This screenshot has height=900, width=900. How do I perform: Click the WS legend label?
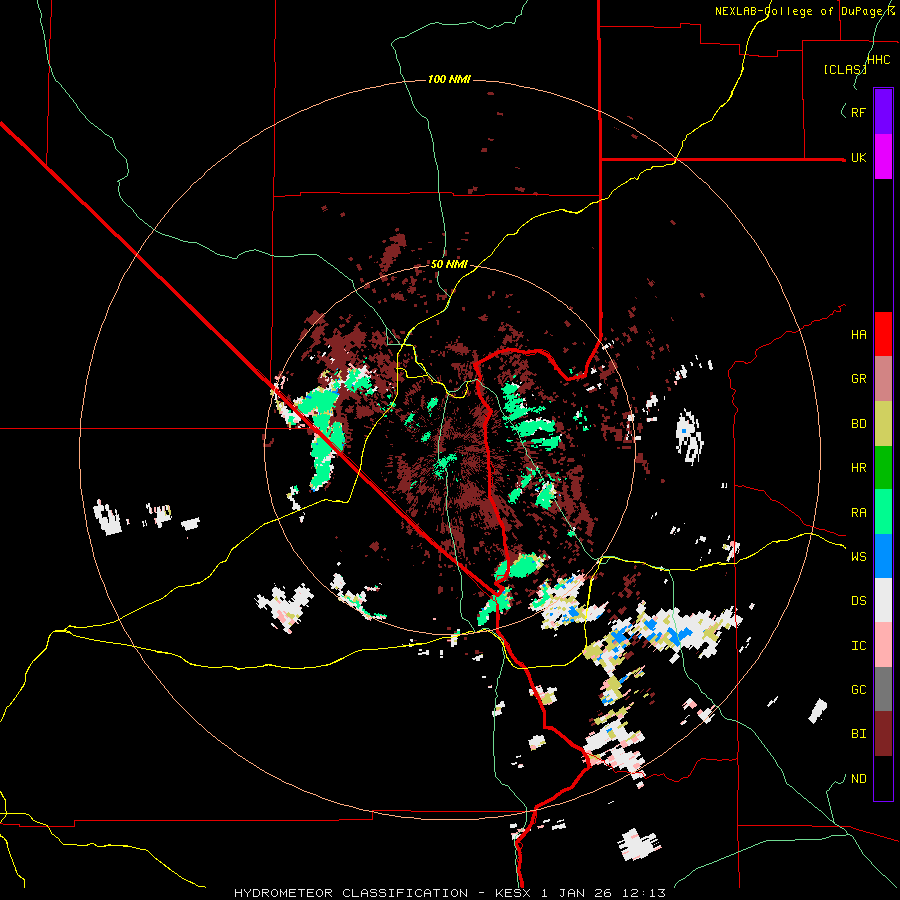pos(858,557)
